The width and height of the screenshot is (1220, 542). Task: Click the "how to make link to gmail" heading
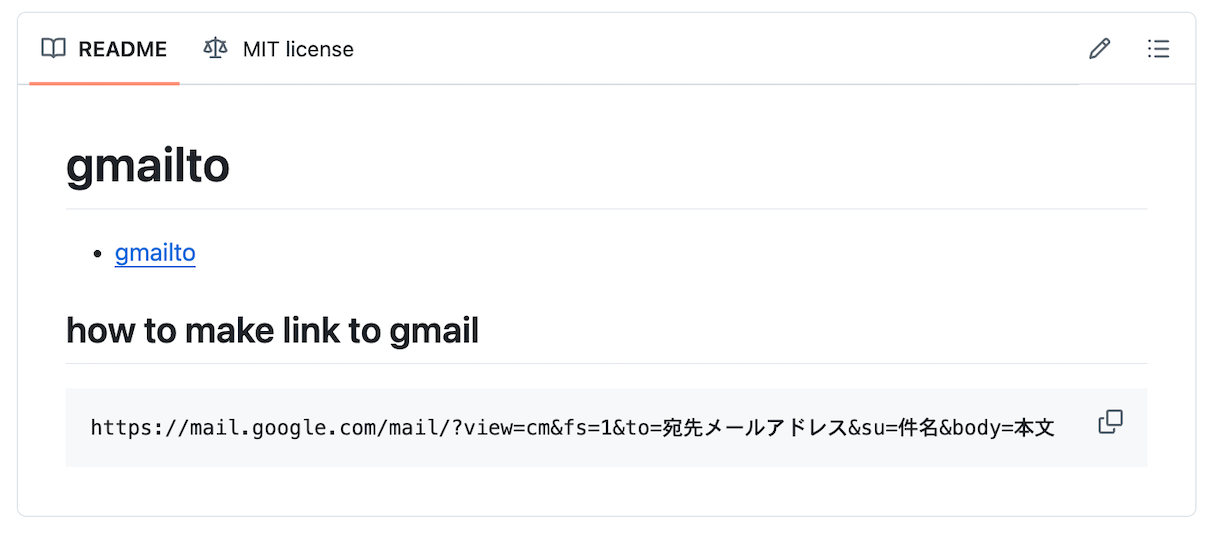(272, 330)
